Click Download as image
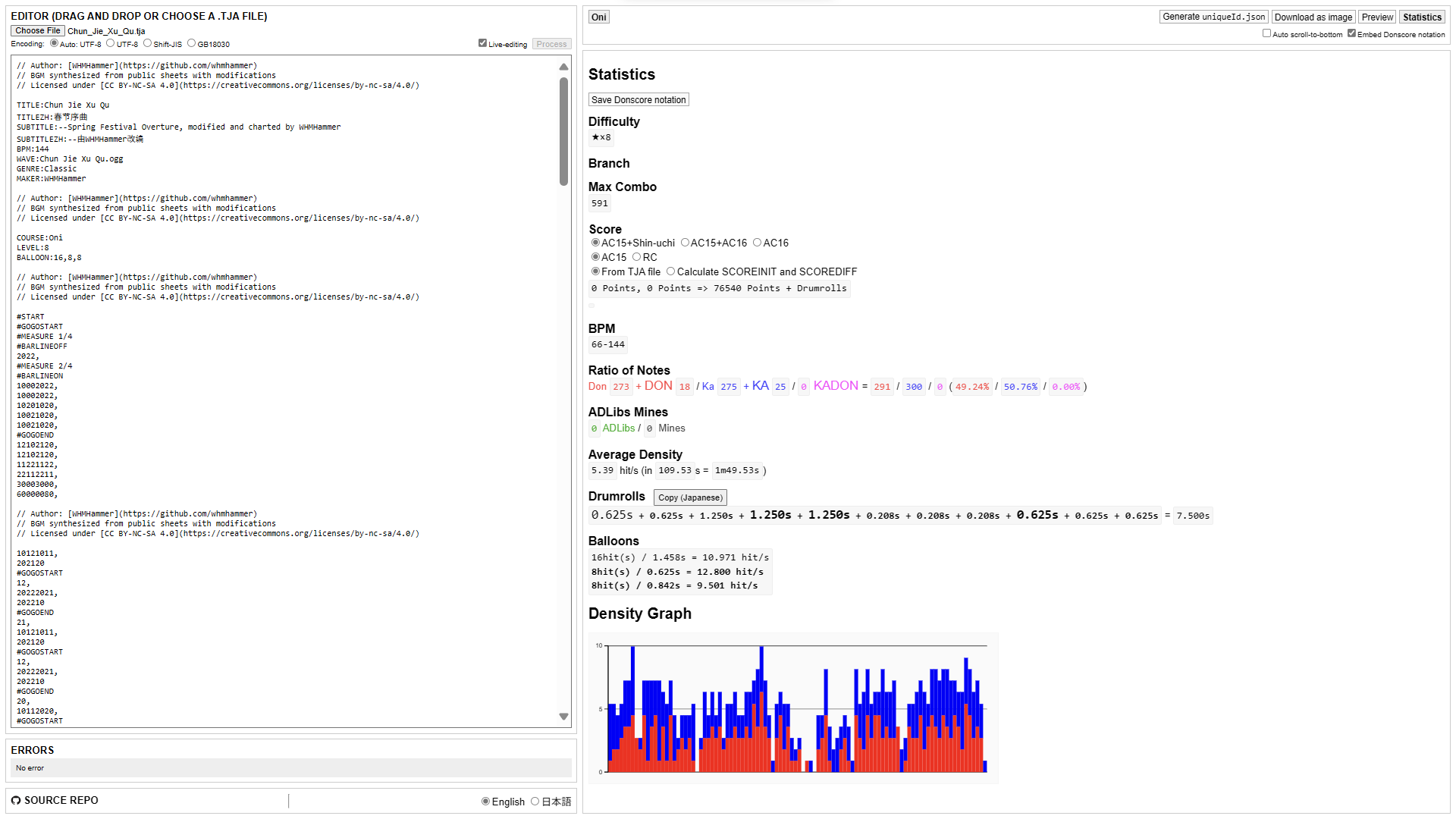The height and width of the screenshot is (819, 1456). tap(1313, 17)
